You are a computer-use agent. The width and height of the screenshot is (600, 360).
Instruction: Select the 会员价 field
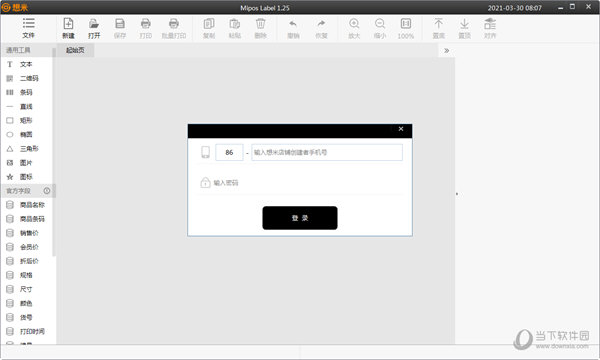coord(27,247)
